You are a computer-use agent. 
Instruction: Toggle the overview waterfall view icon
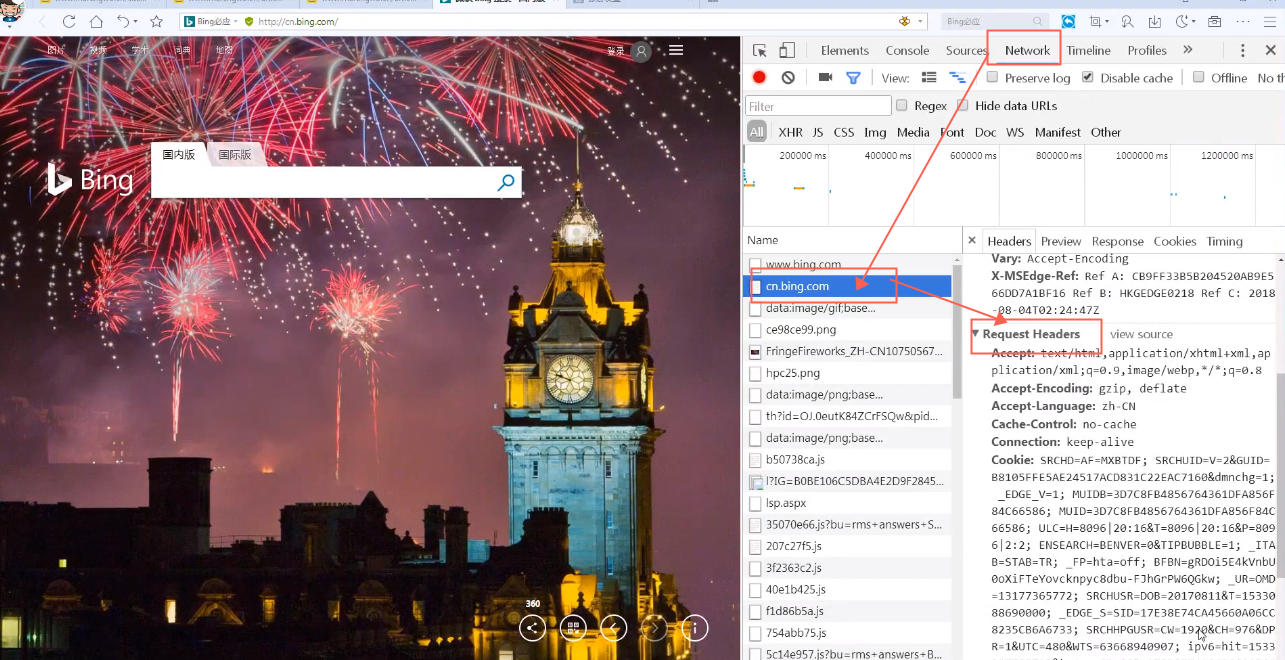point(957,77)
